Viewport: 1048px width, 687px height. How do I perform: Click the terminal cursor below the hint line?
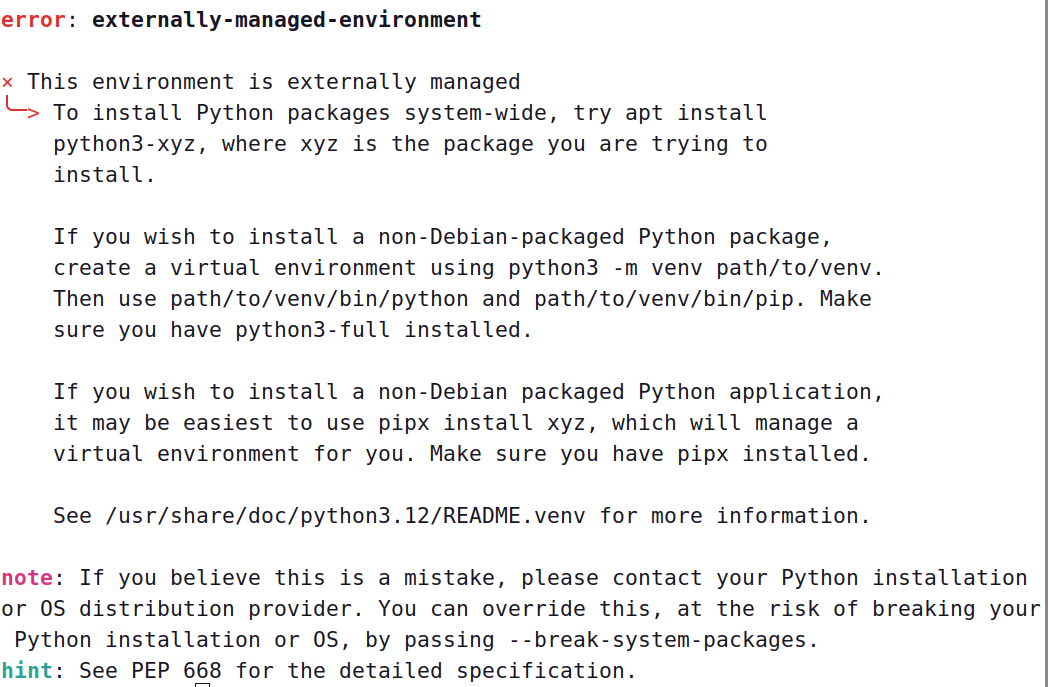[202, 686]
